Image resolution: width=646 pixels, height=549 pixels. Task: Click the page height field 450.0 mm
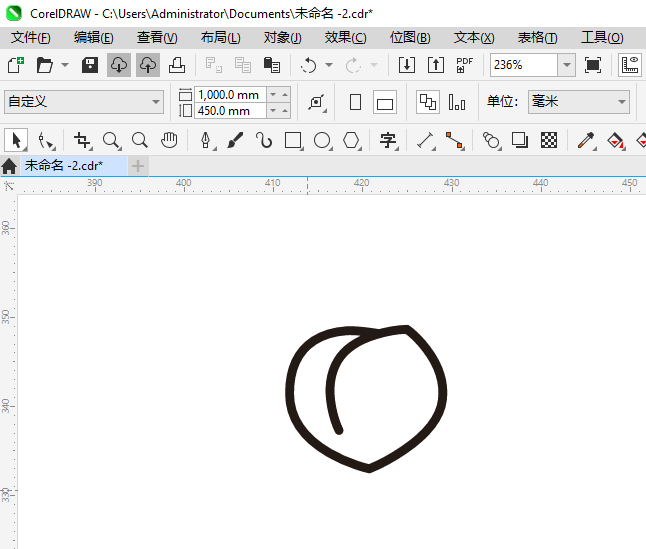[x=230, y=111]
